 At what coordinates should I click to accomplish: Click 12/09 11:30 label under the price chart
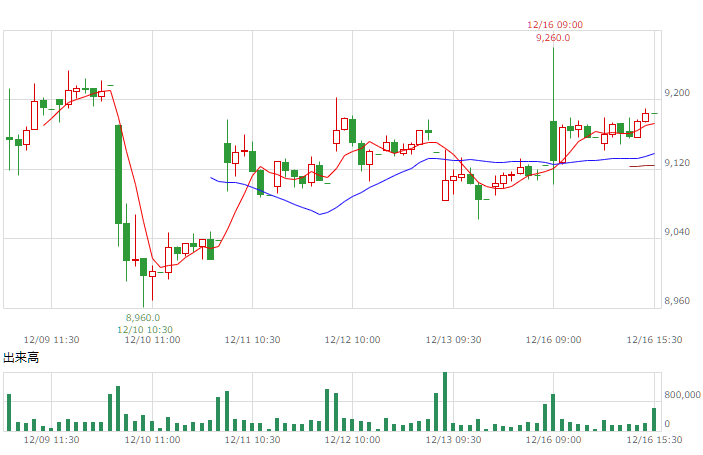click(x=52, y=340)
